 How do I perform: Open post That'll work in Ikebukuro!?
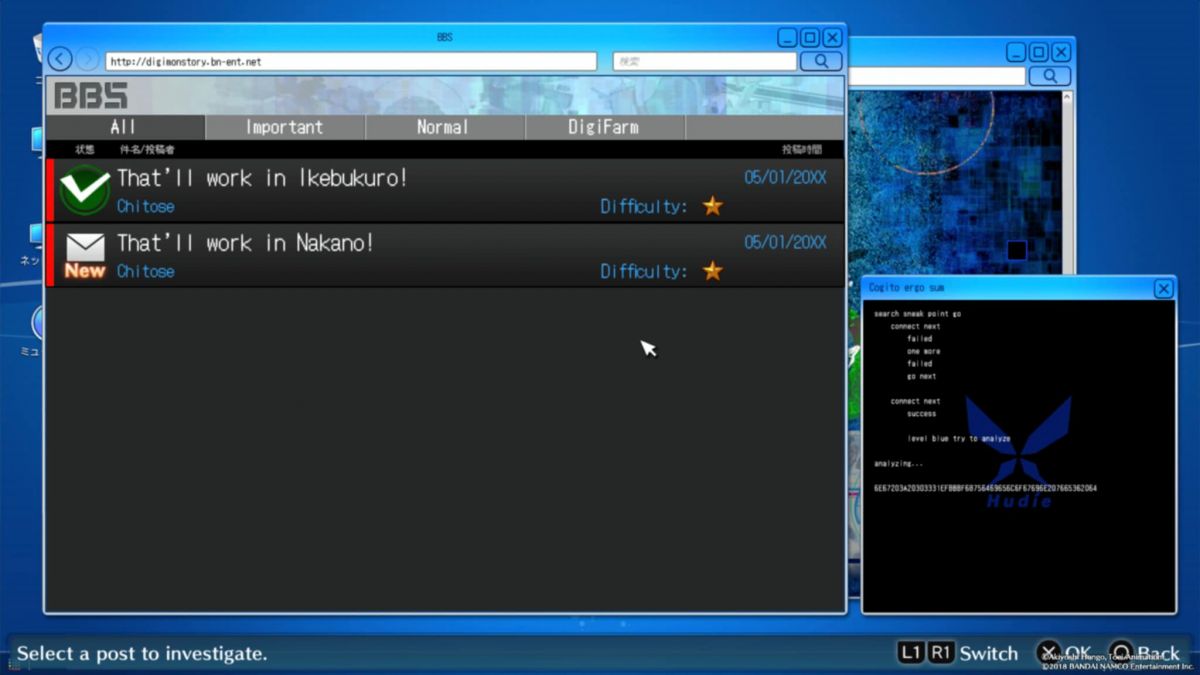pos(445,190)
